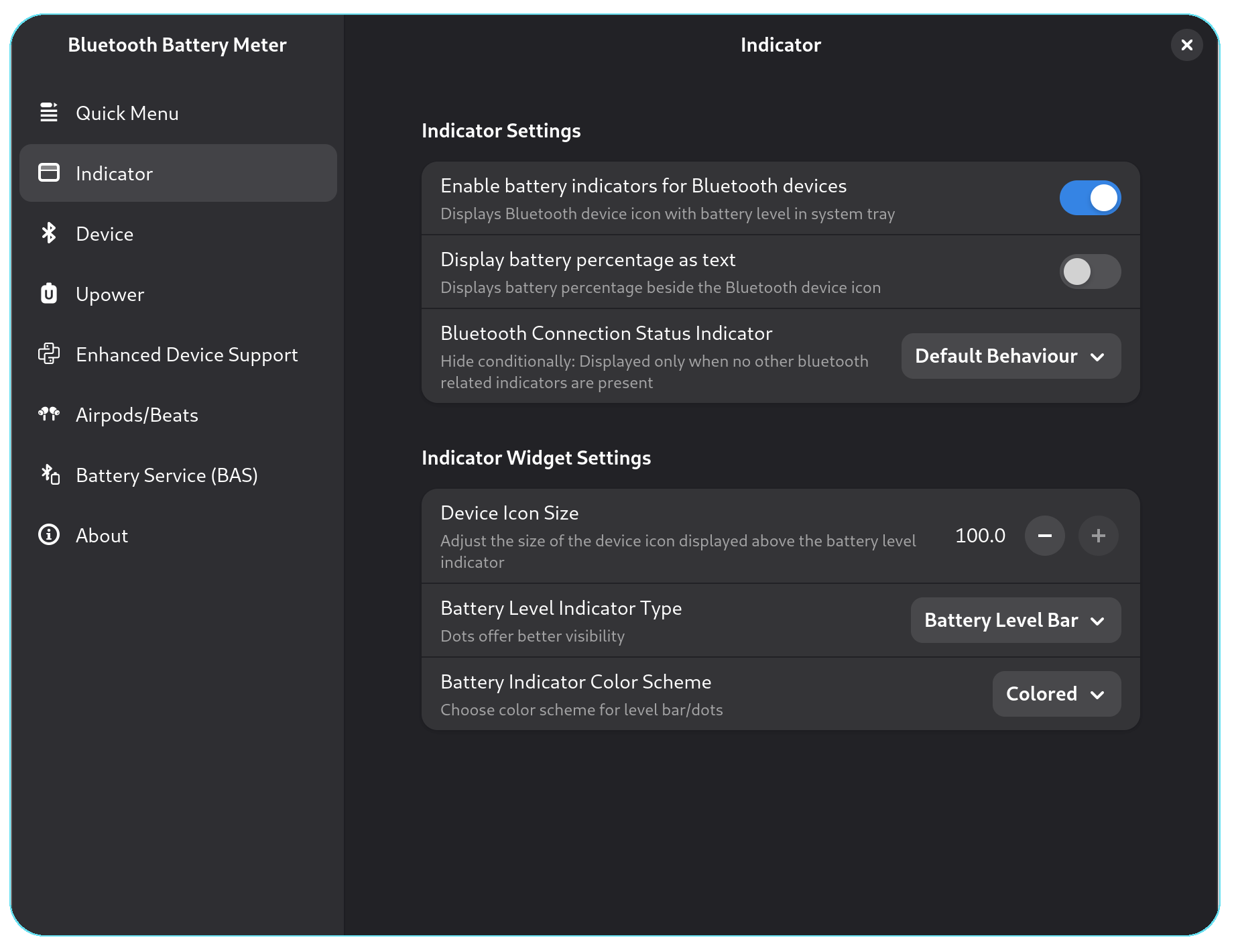
Task: Click the Indicator Settings section heading
Action: coord(501,131)
